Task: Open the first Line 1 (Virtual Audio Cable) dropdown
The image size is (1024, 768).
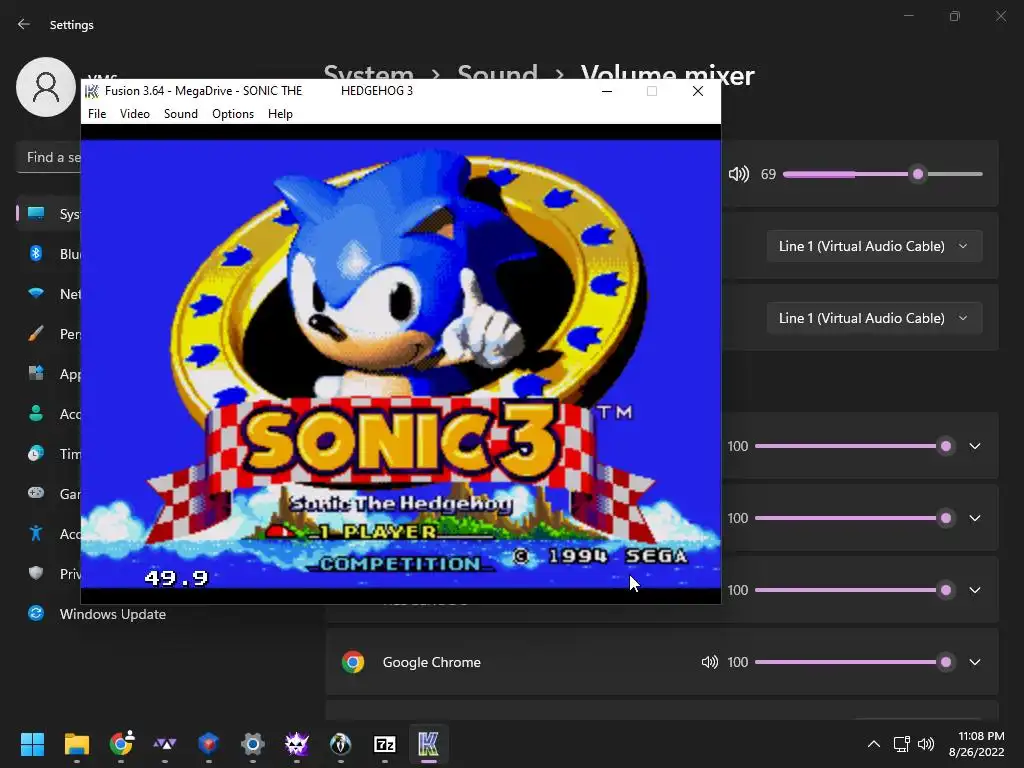Action: (874, 246)
